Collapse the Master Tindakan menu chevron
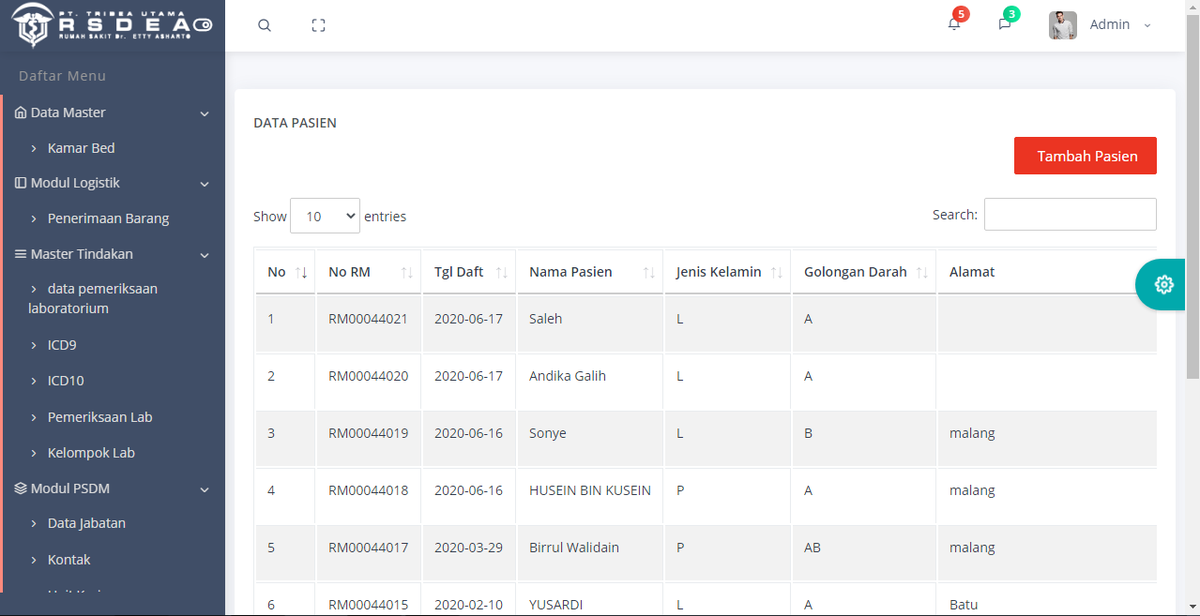The height and width of the screenshot is (616, 1200). click(x=205, y=255)
